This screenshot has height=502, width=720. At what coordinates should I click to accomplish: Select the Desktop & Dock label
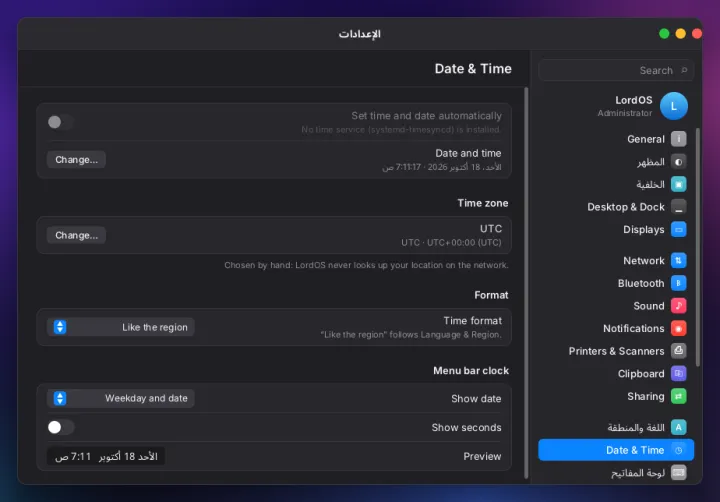click(626, 207)
